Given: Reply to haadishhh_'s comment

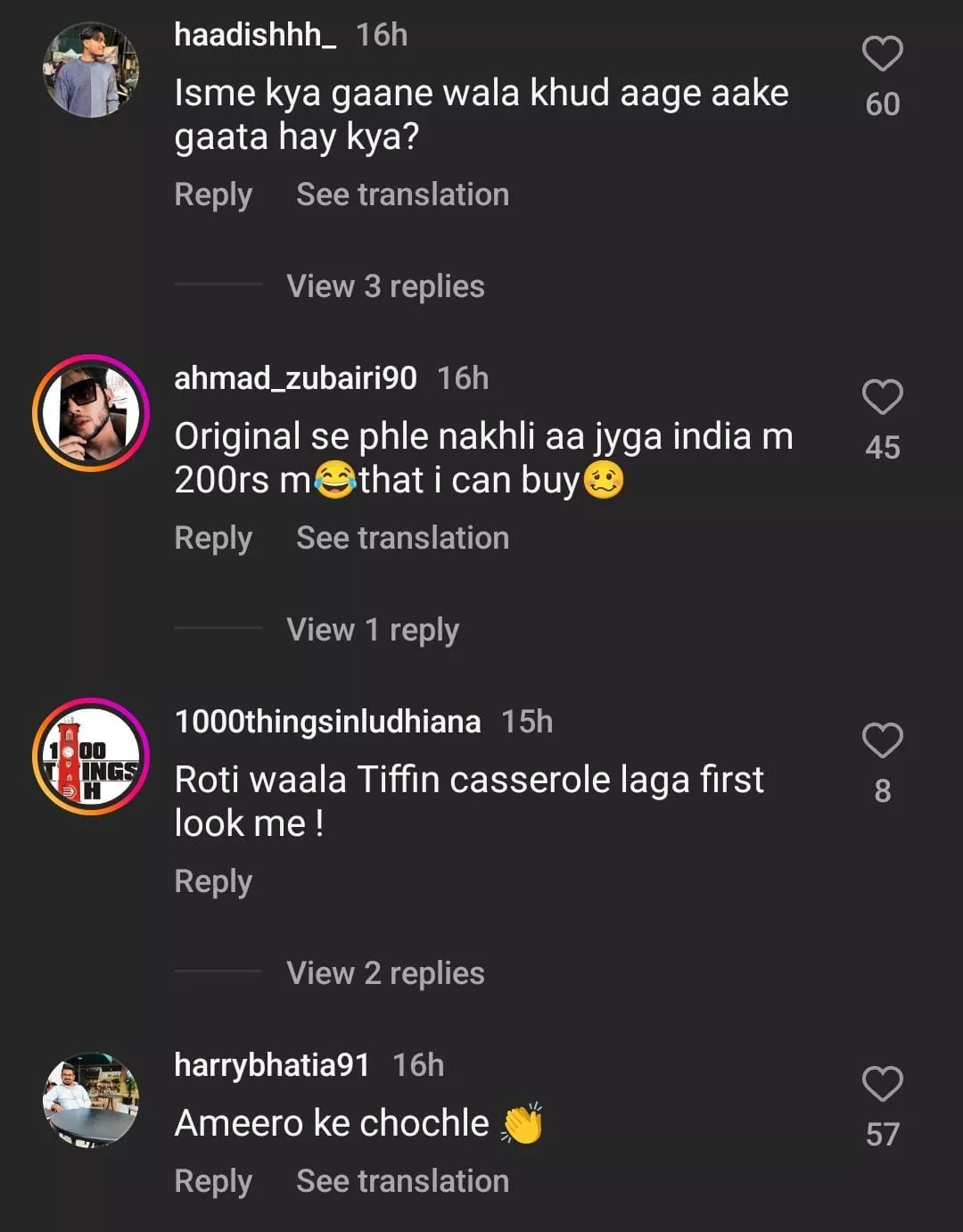Looking at the screenshot, I should tap(213, 194).
